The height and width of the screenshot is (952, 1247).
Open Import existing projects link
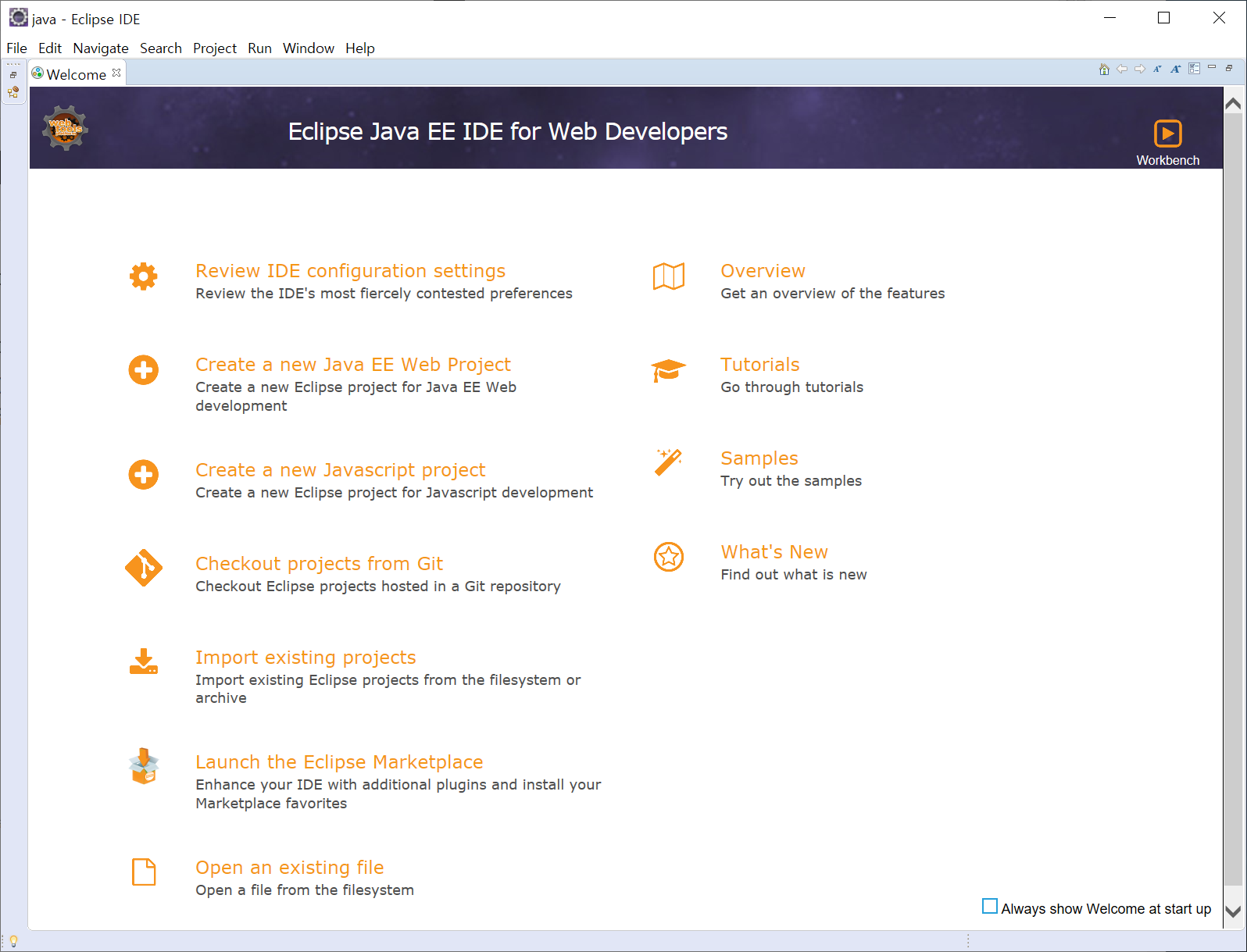tap(305, 658)
